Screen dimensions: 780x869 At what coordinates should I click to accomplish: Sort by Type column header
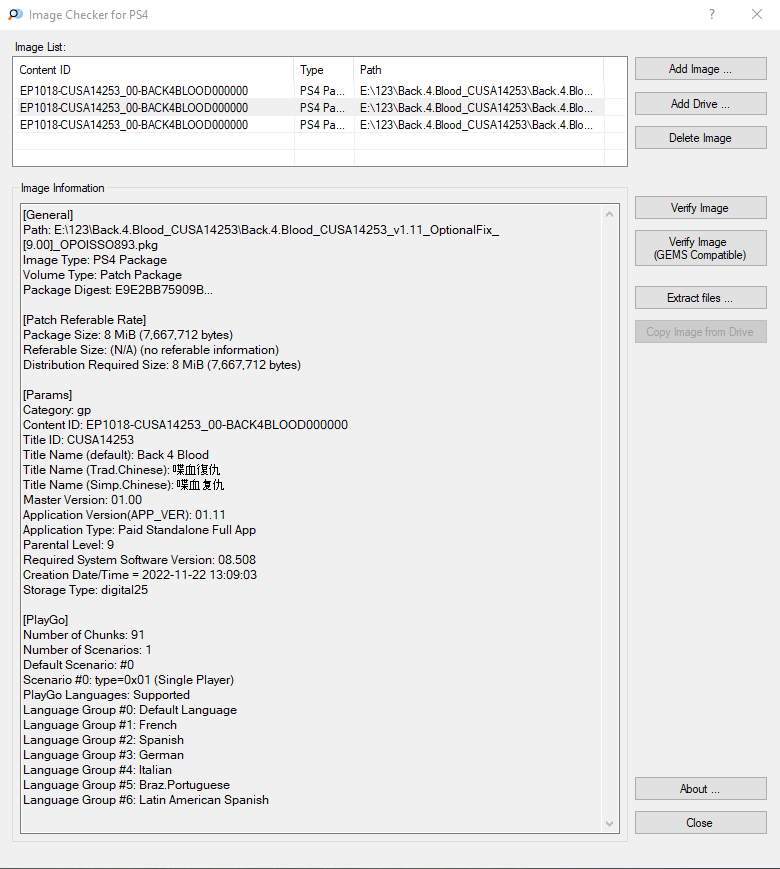(324, 70)
